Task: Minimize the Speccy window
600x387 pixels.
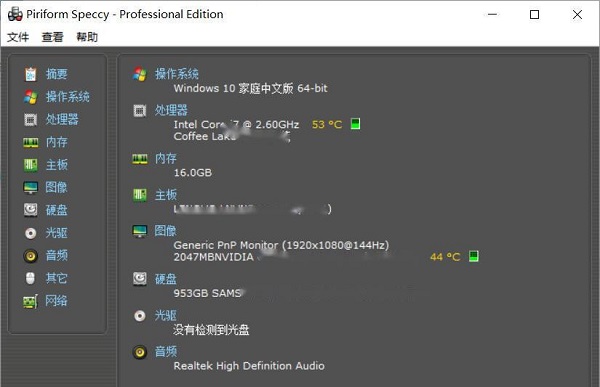Action: point(492,15)
